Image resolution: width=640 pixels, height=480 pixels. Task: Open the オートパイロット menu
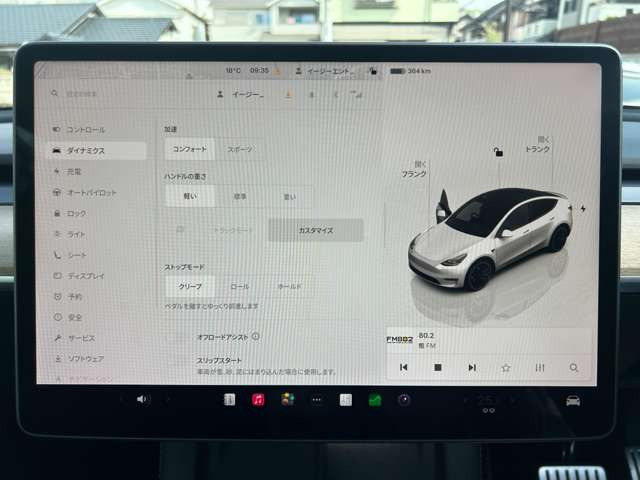pos(90,192)
